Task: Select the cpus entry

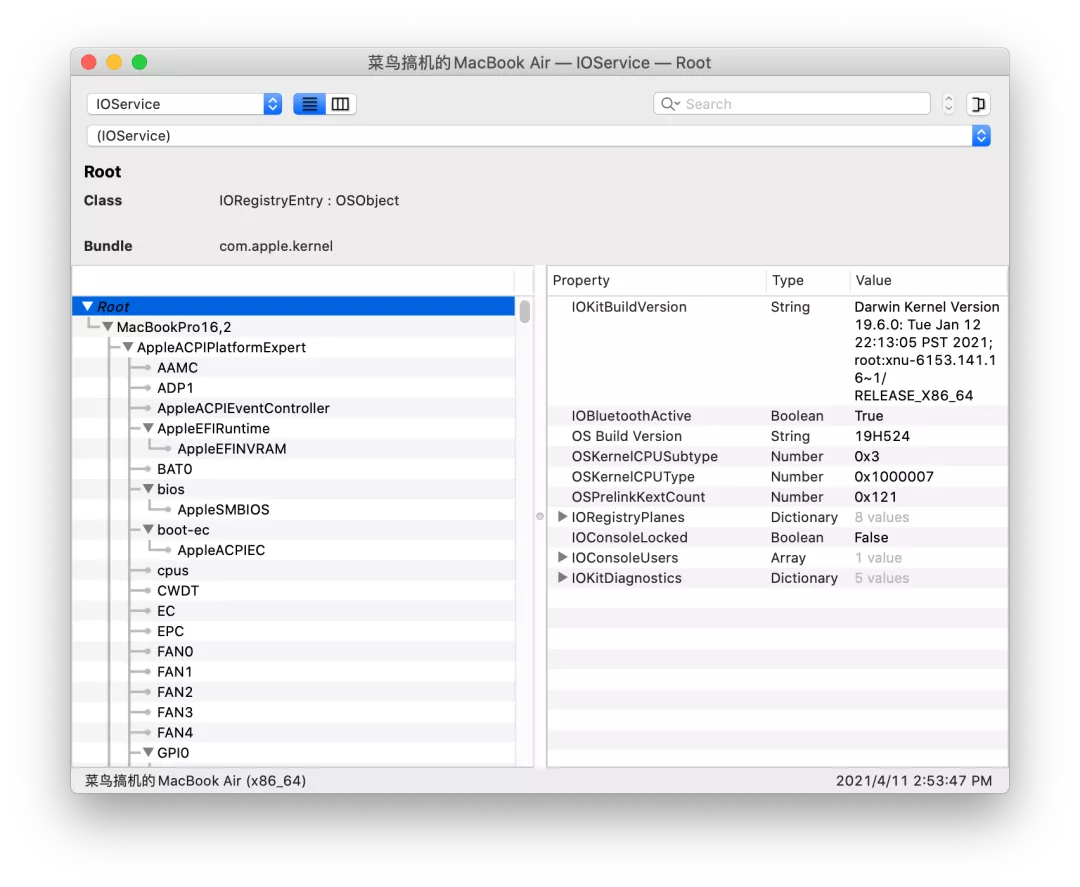Action: (172, 570)
